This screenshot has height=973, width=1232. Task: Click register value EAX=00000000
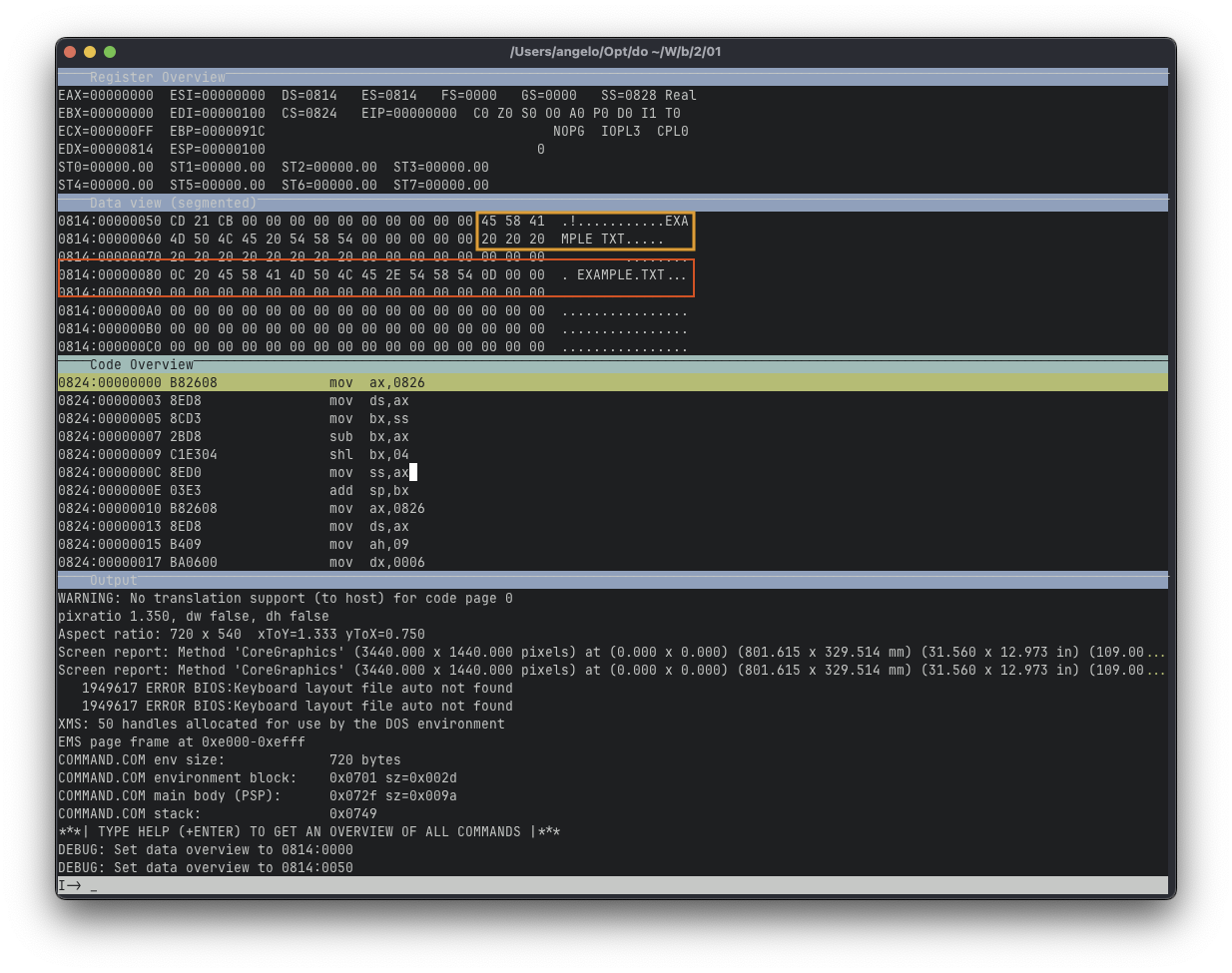coord(106,95)
